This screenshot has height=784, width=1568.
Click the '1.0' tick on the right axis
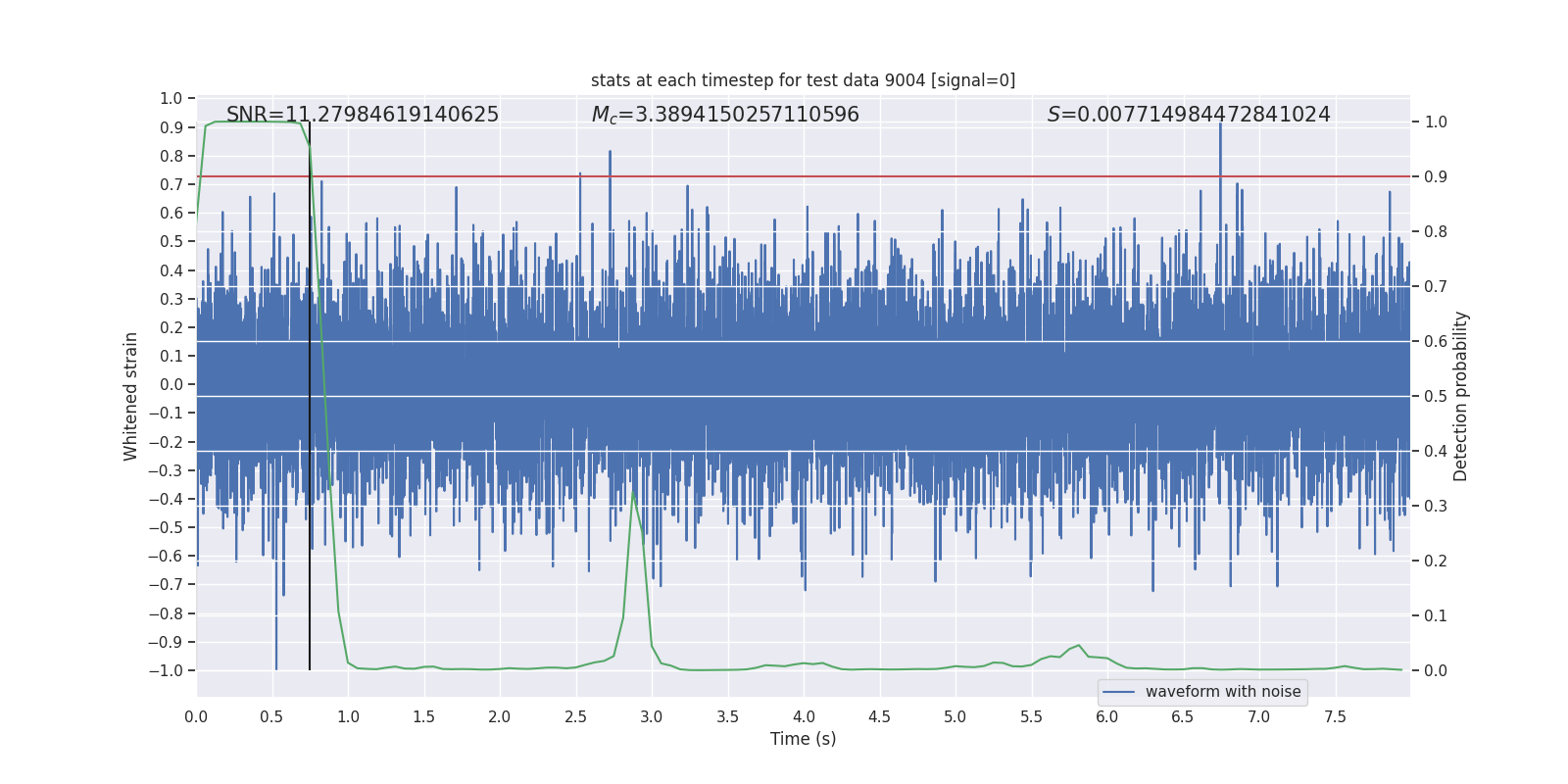(1435, 122)
